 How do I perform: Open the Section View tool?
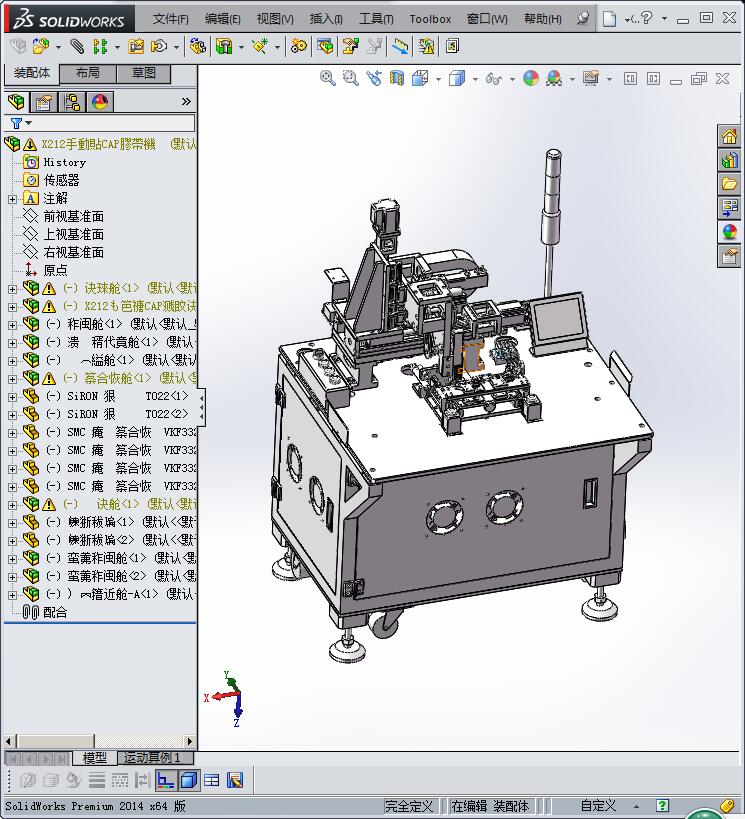(397, 78)
